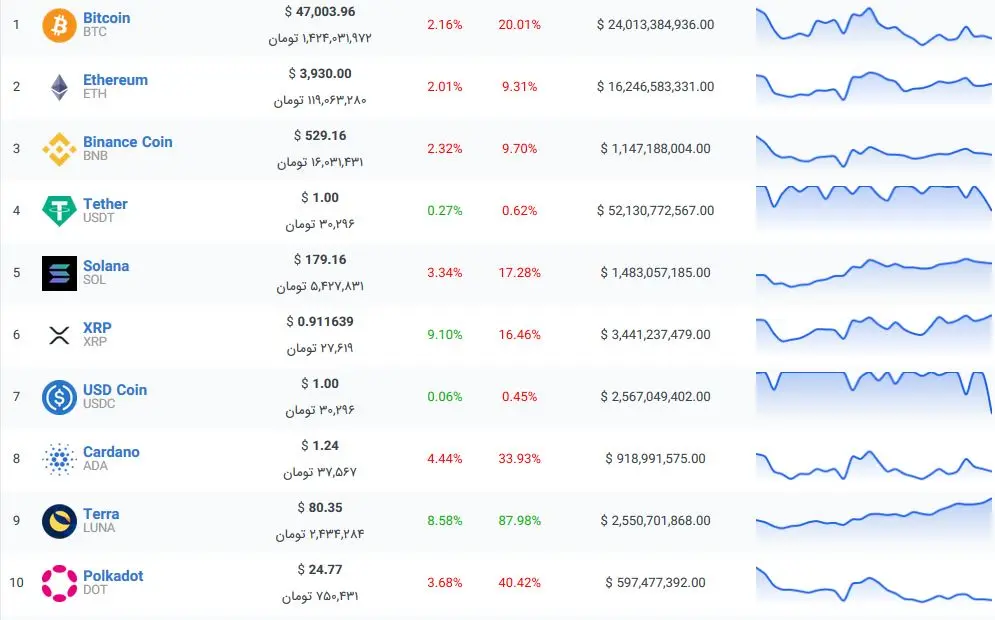
Task: Open the Bitcoin coin page link
Action: point(106,18)
